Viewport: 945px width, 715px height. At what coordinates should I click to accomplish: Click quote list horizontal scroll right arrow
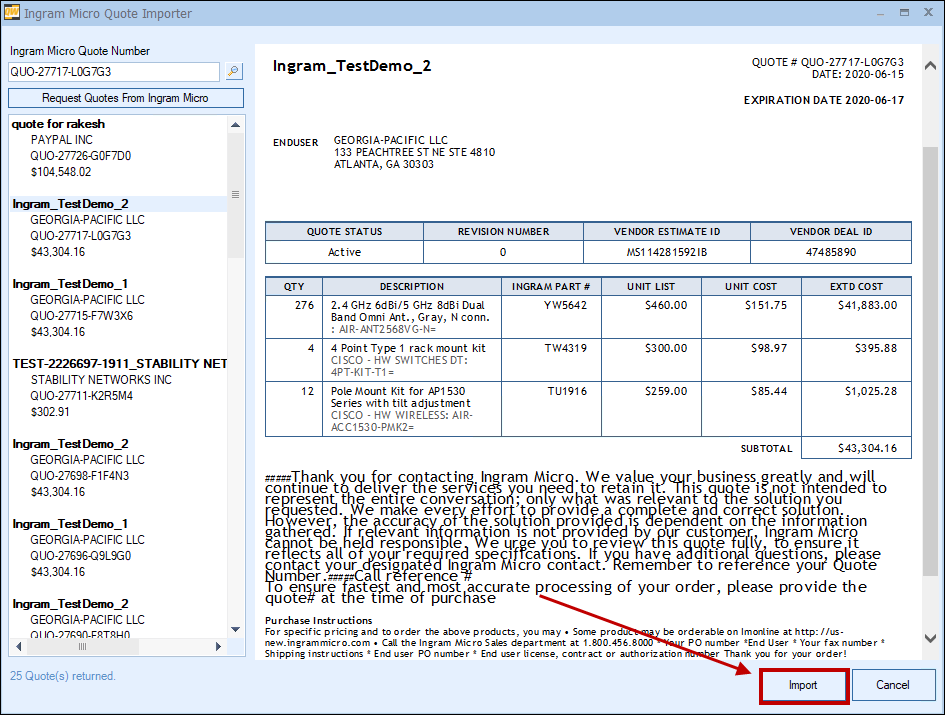(218, 647)
